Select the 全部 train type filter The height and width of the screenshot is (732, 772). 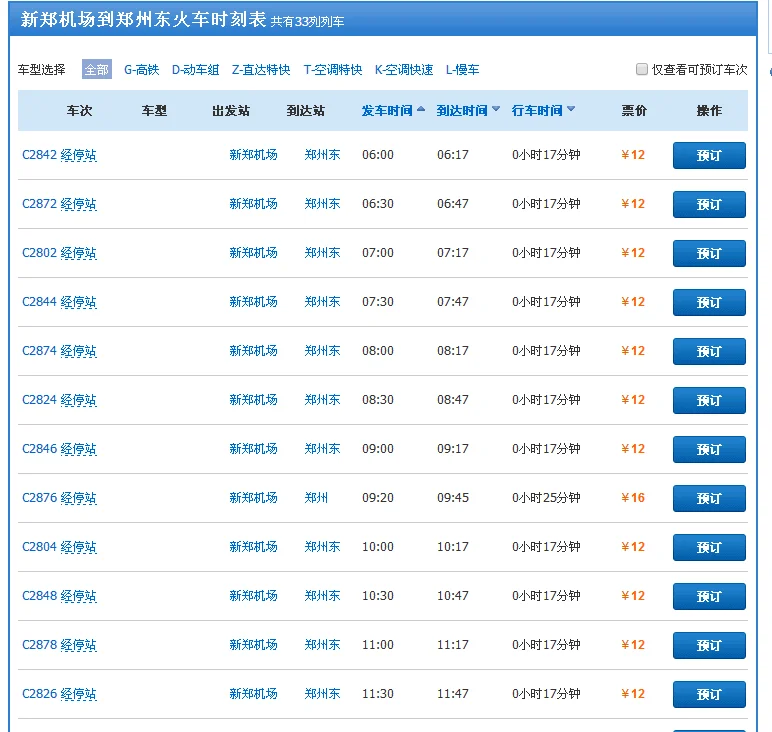coord(96,69)
